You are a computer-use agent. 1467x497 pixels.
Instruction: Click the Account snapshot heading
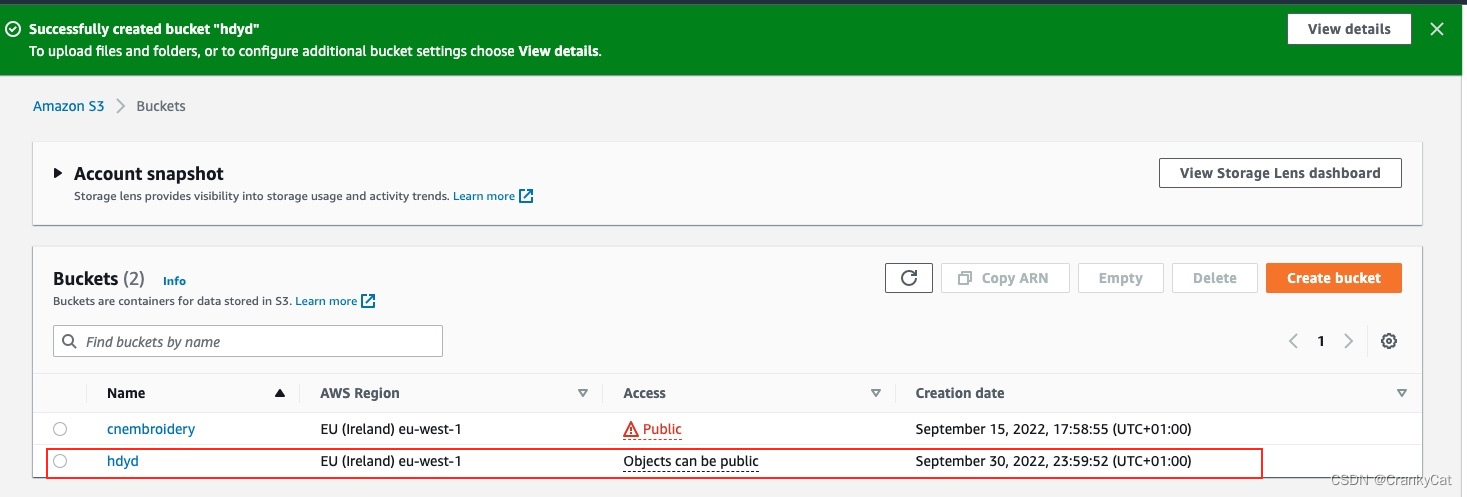(x=149, y=173)
